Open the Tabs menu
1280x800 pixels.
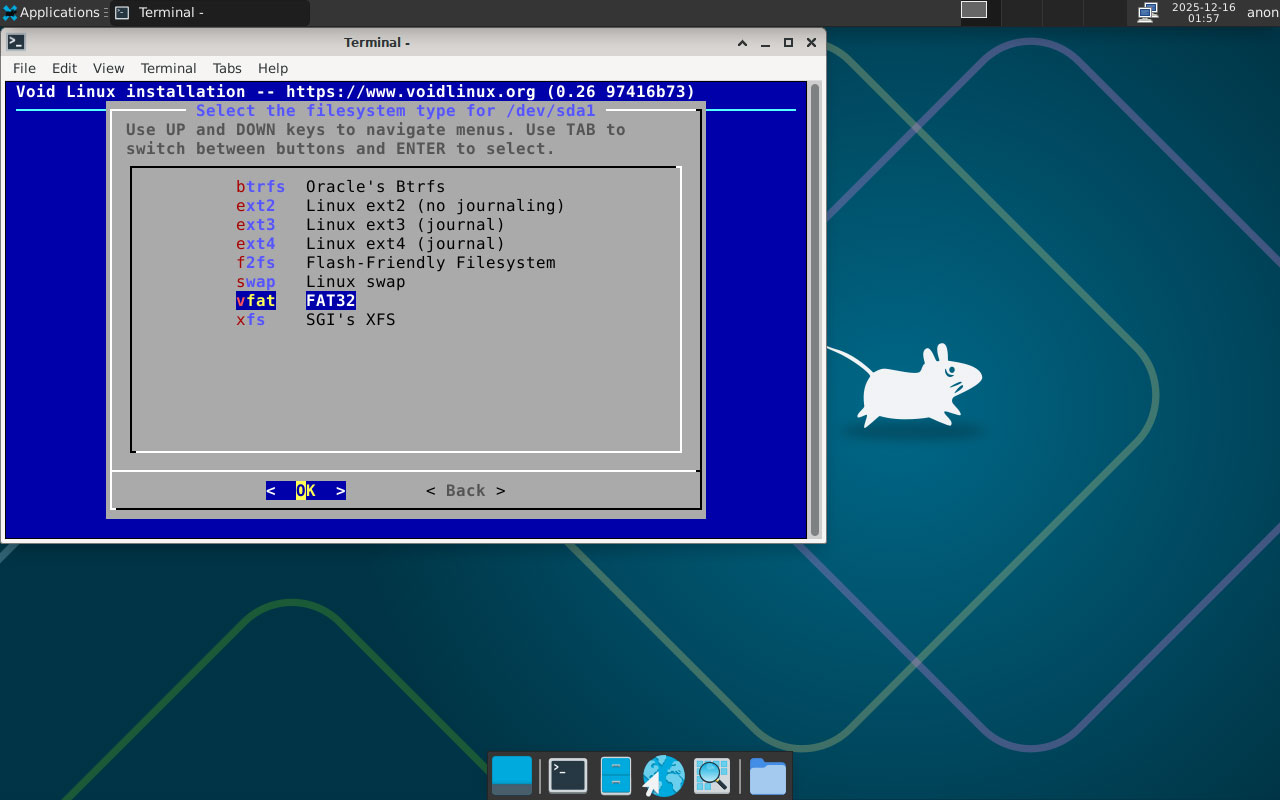tap(227, 68)
